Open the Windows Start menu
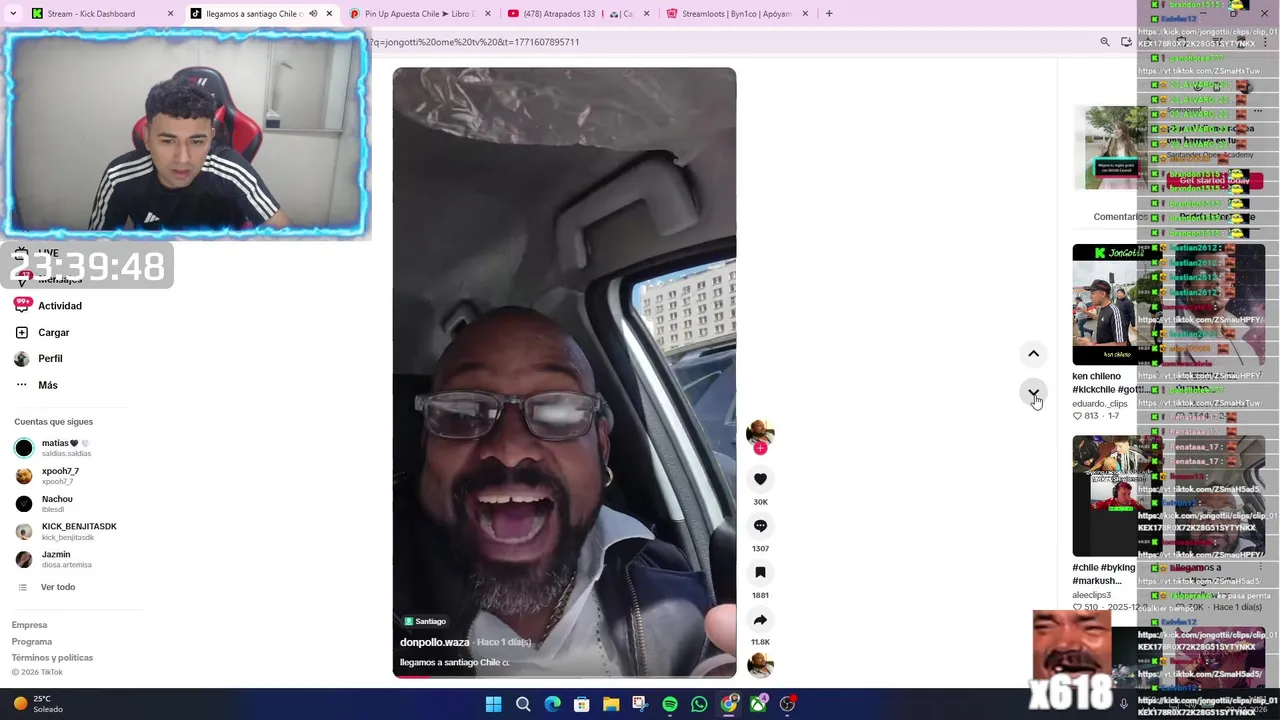The height and width of the screenshot is (720, 1280). [493, 705]
